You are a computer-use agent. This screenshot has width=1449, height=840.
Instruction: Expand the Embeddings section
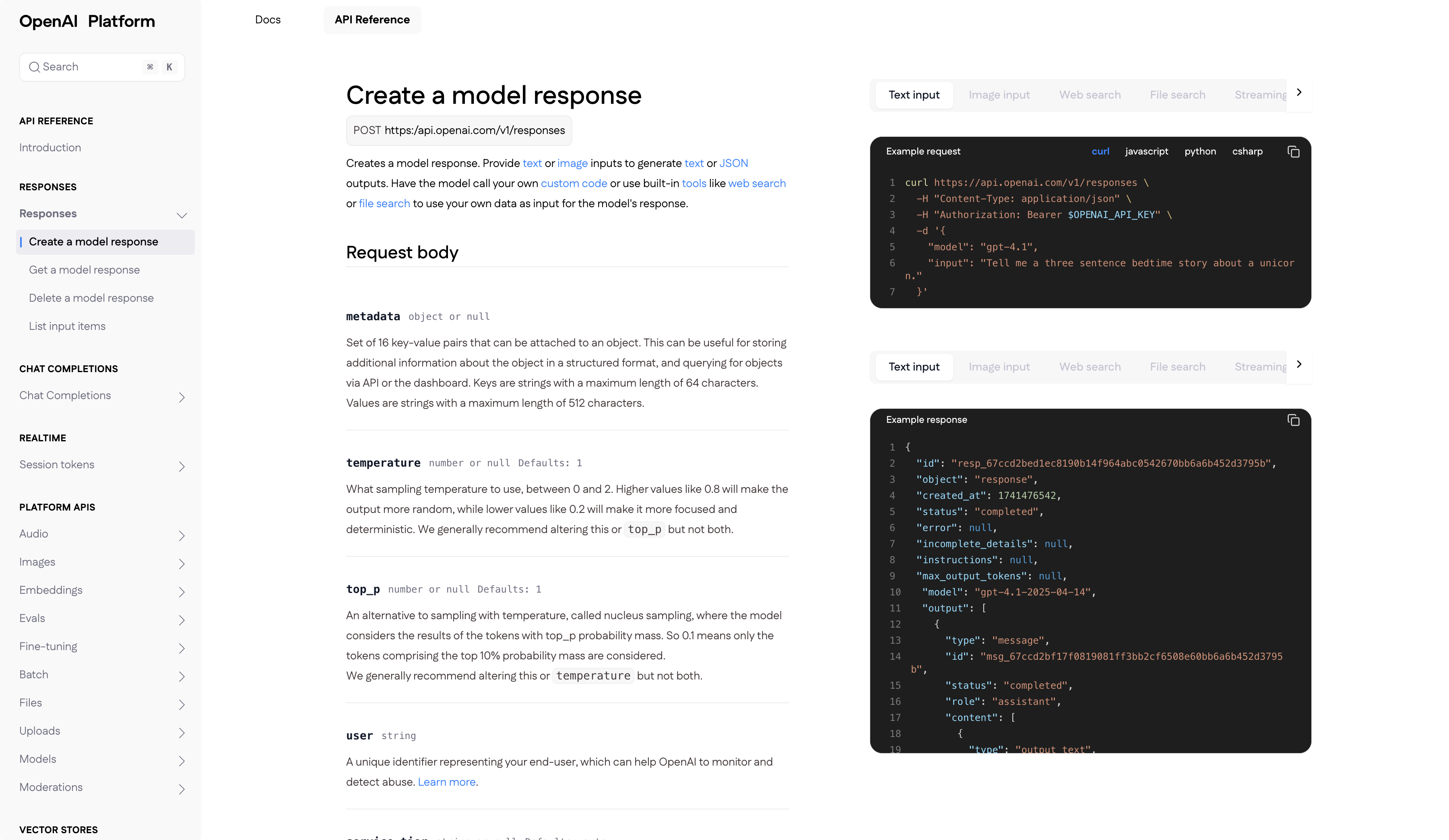click(182, 592)
